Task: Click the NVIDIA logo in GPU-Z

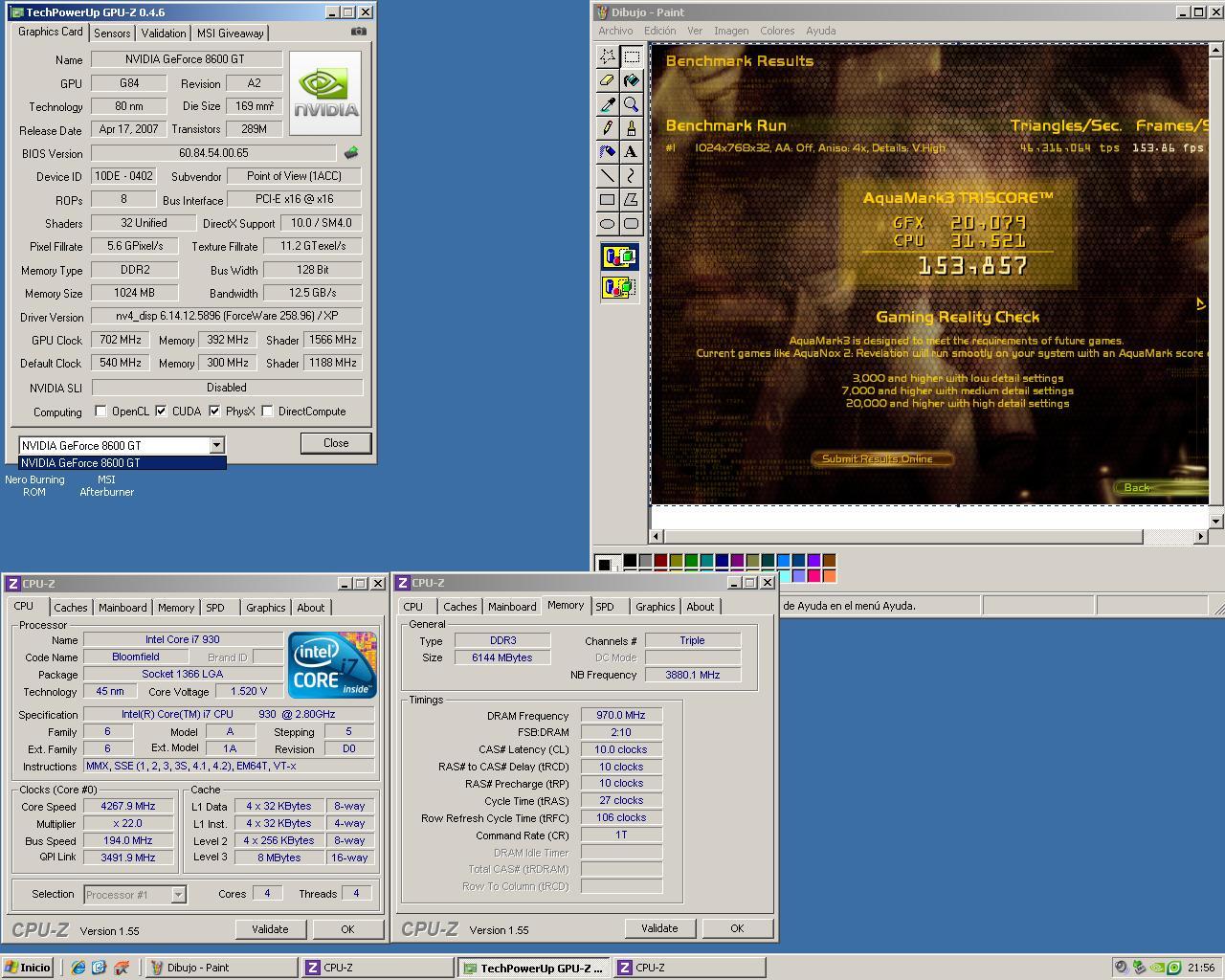Action: coord(325,93)
